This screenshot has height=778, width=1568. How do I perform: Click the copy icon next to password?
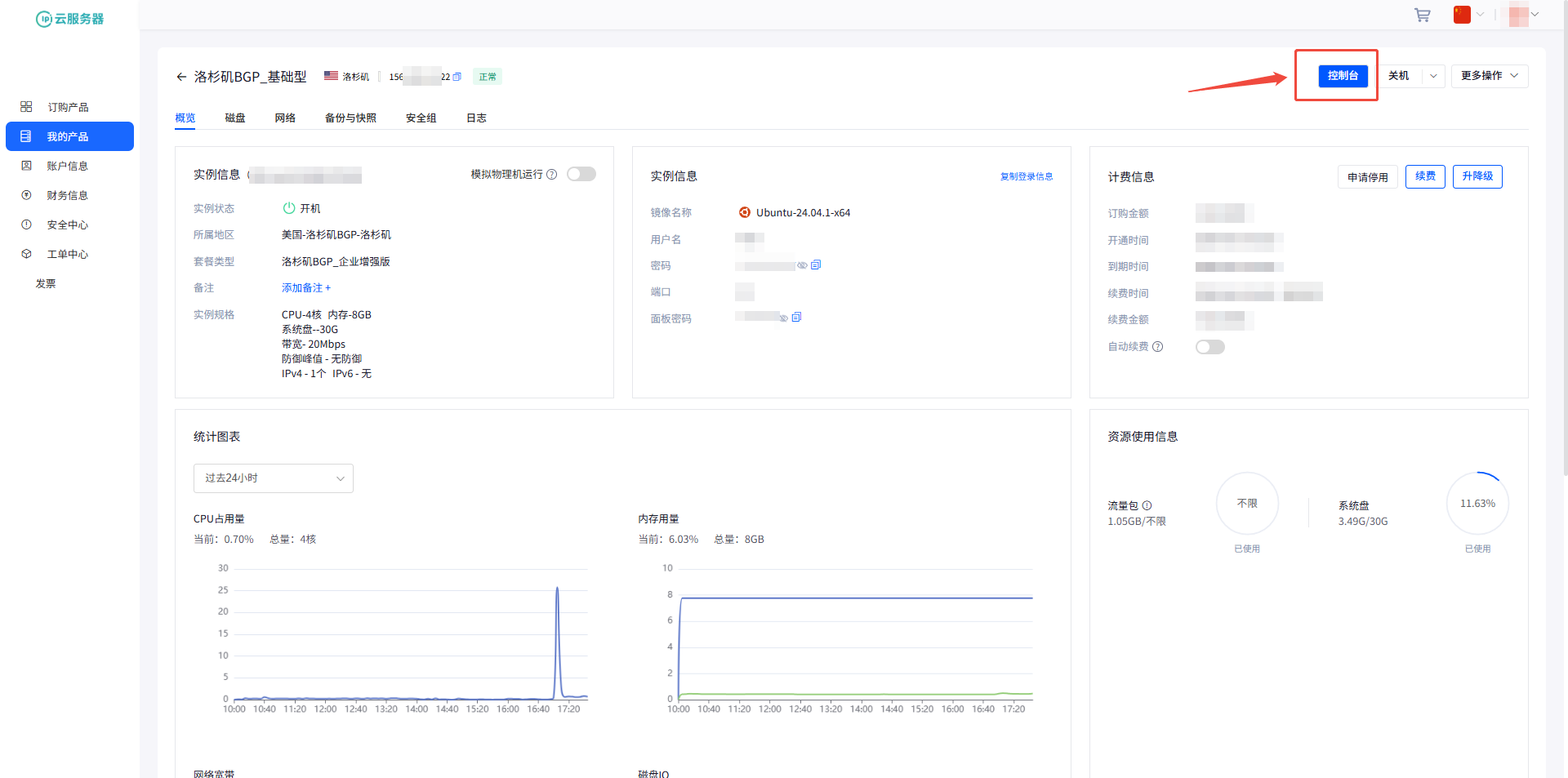[x=816, y=265]
